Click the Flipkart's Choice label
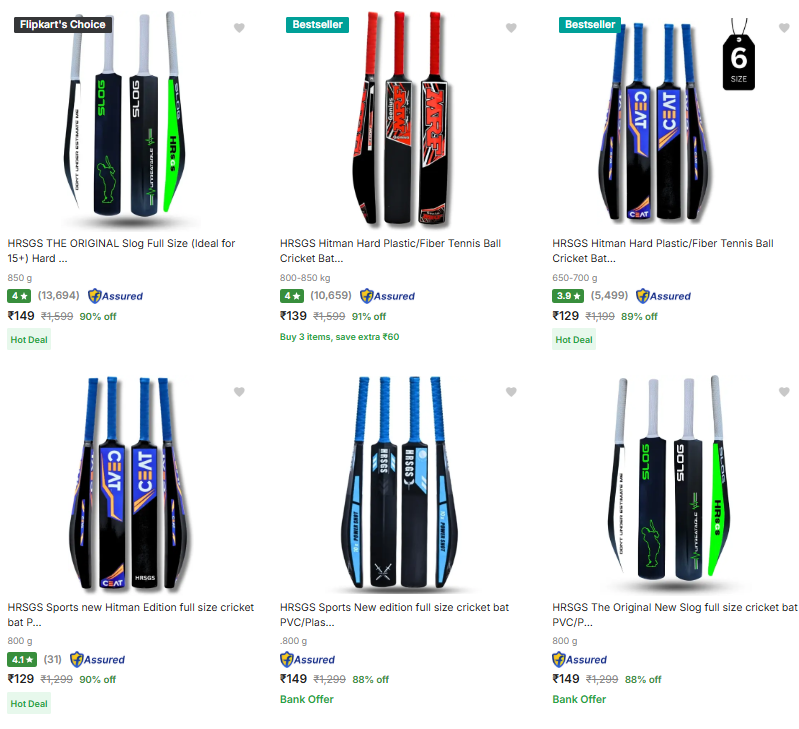This screenshot has width=799, height=729. click(x=62, y=25)
